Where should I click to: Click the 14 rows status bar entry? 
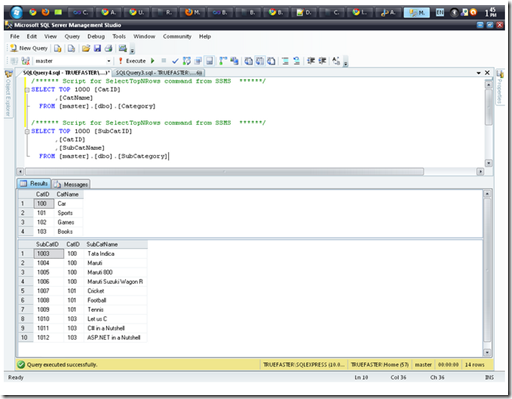pos(475,365)
